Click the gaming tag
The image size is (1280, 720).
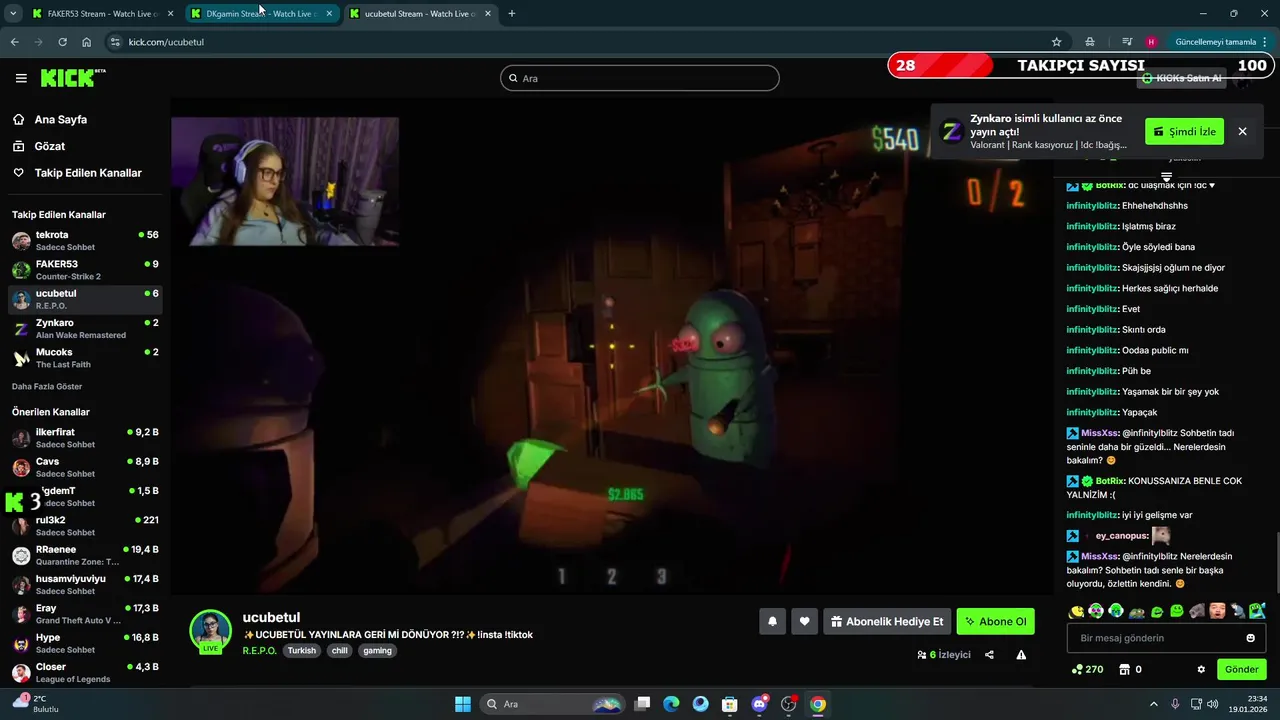[x=377, y=650]
